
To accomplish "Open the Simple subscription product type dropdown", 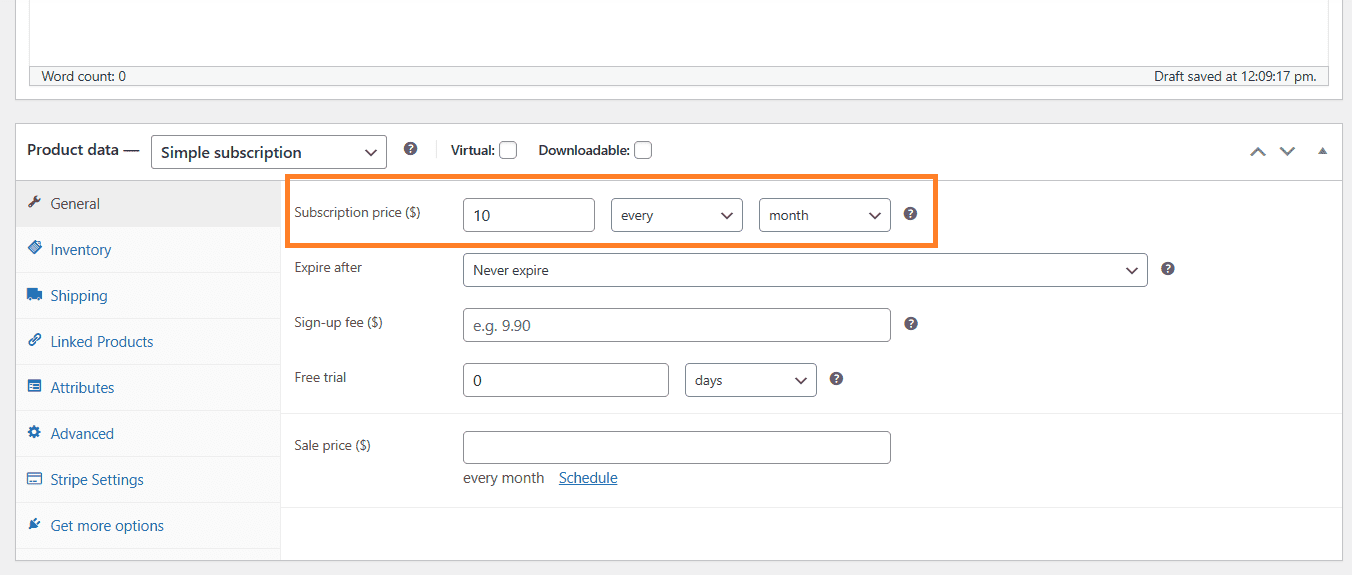I will [269, 152].
